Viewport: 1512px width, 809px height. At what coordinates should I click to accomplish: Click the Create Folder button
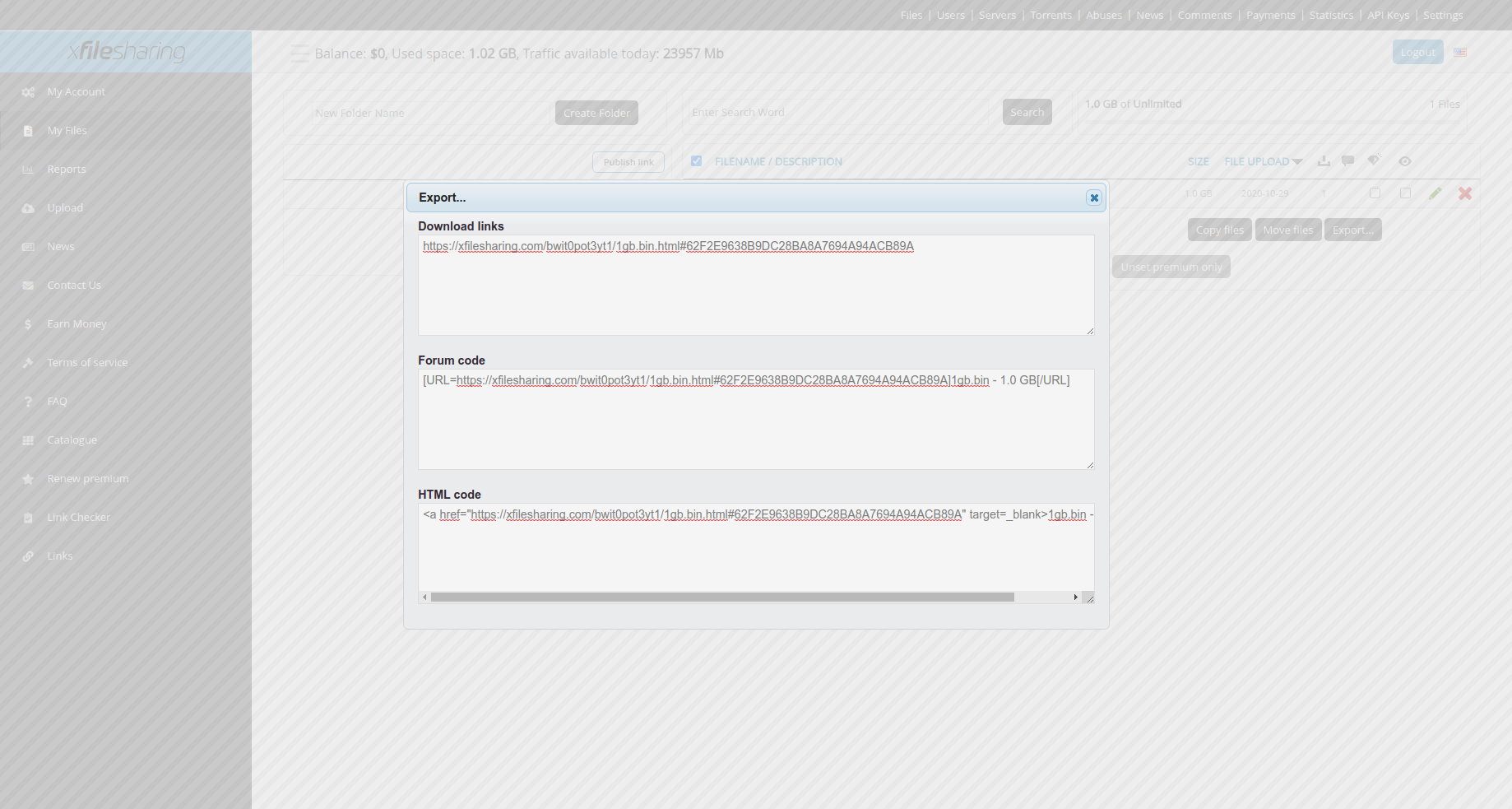tap(596, 113)
